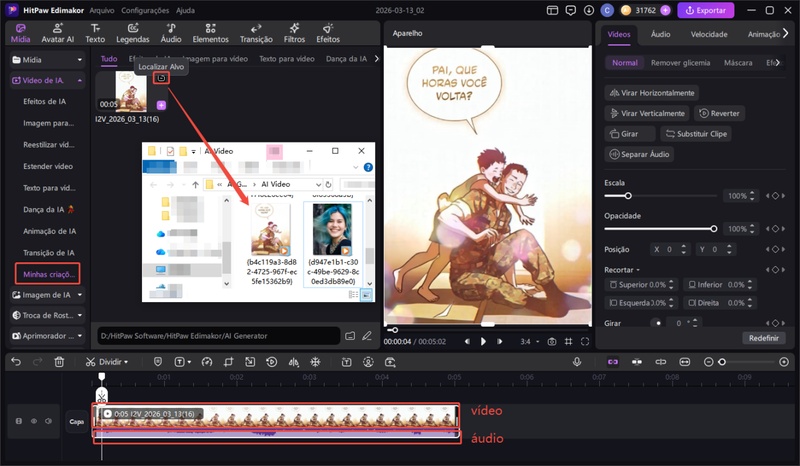Select the crop tool in the timeline toolbar
The image size is (800, 466).
tap(228, 362)
